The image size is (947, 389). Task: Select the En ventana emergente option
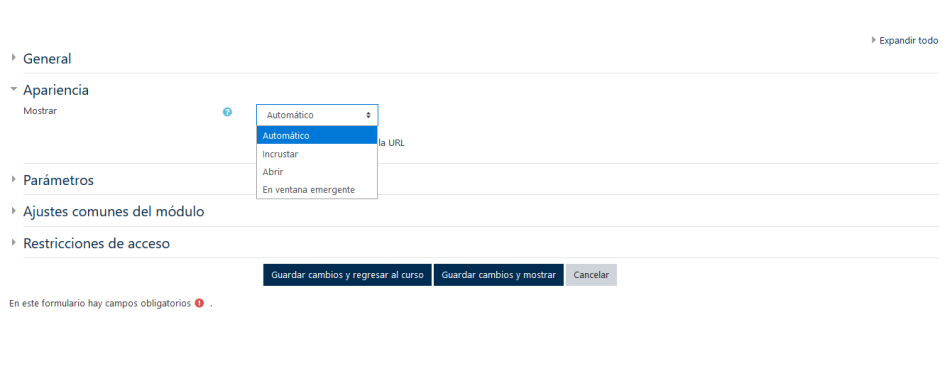pos(317,190)
